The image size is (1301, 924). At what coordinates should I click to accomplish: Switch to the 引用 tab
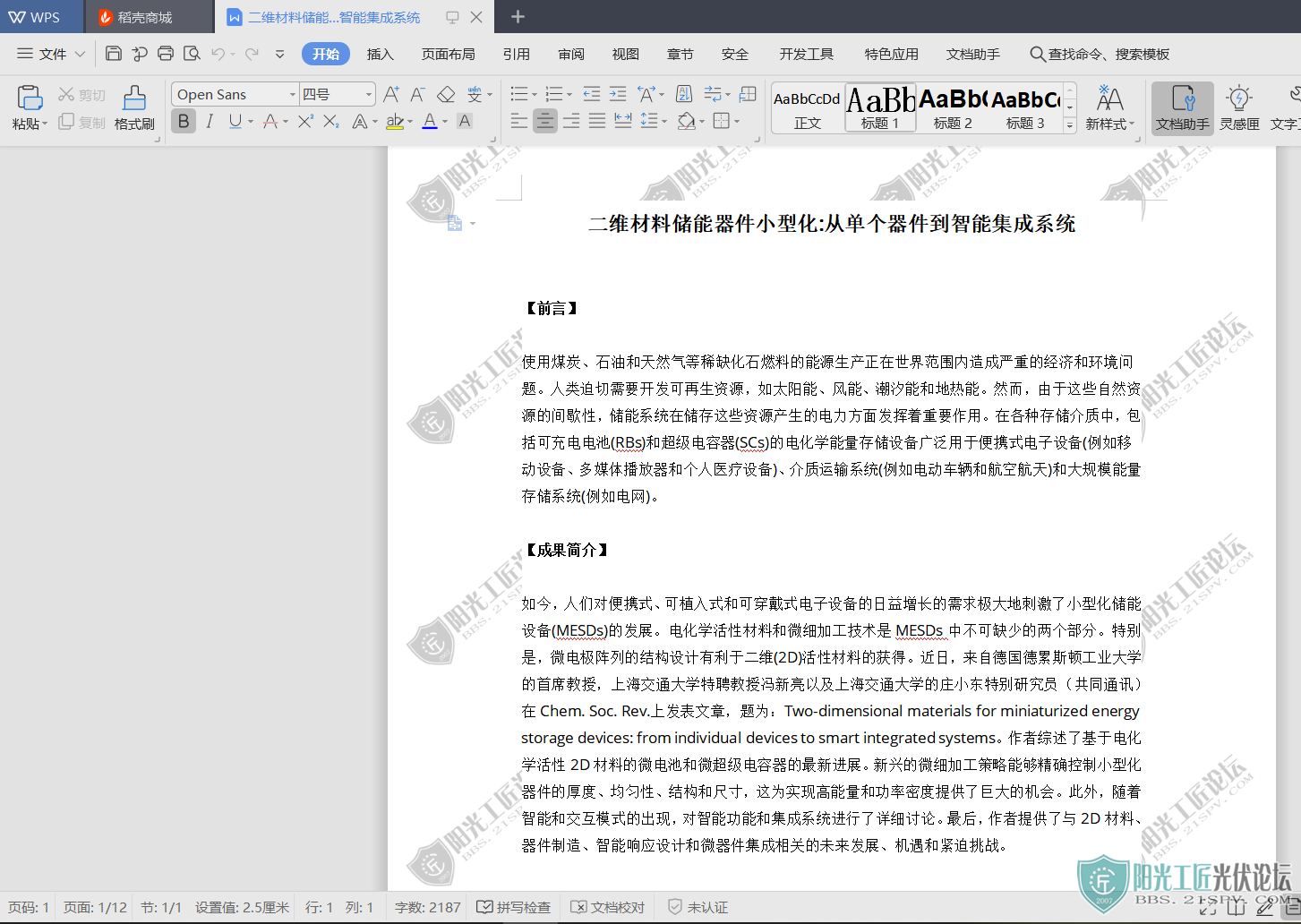pyautogui.click(x=517, y=54)
